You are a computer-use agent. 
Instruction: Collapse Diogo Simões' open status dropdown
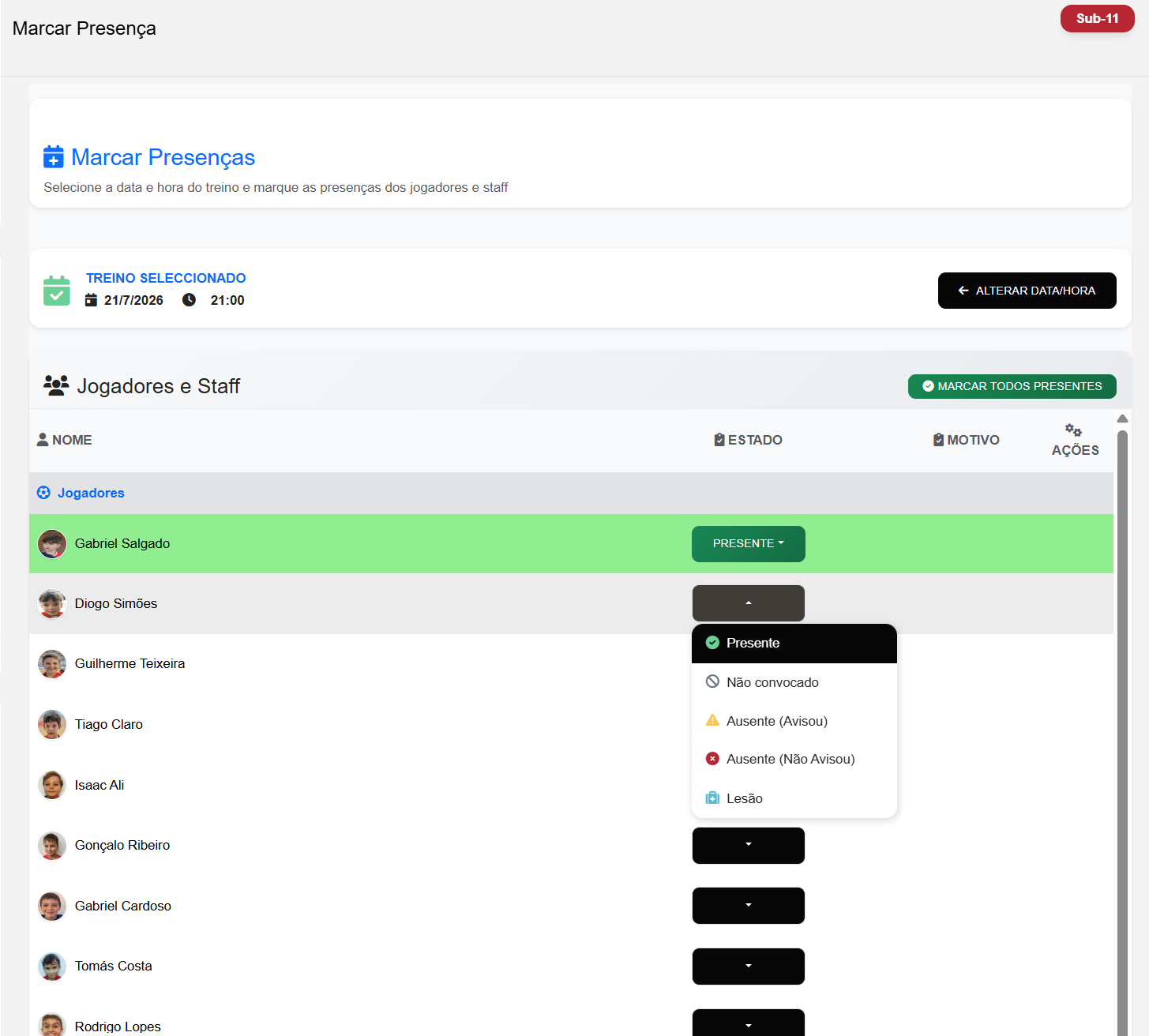coord(749,603)
